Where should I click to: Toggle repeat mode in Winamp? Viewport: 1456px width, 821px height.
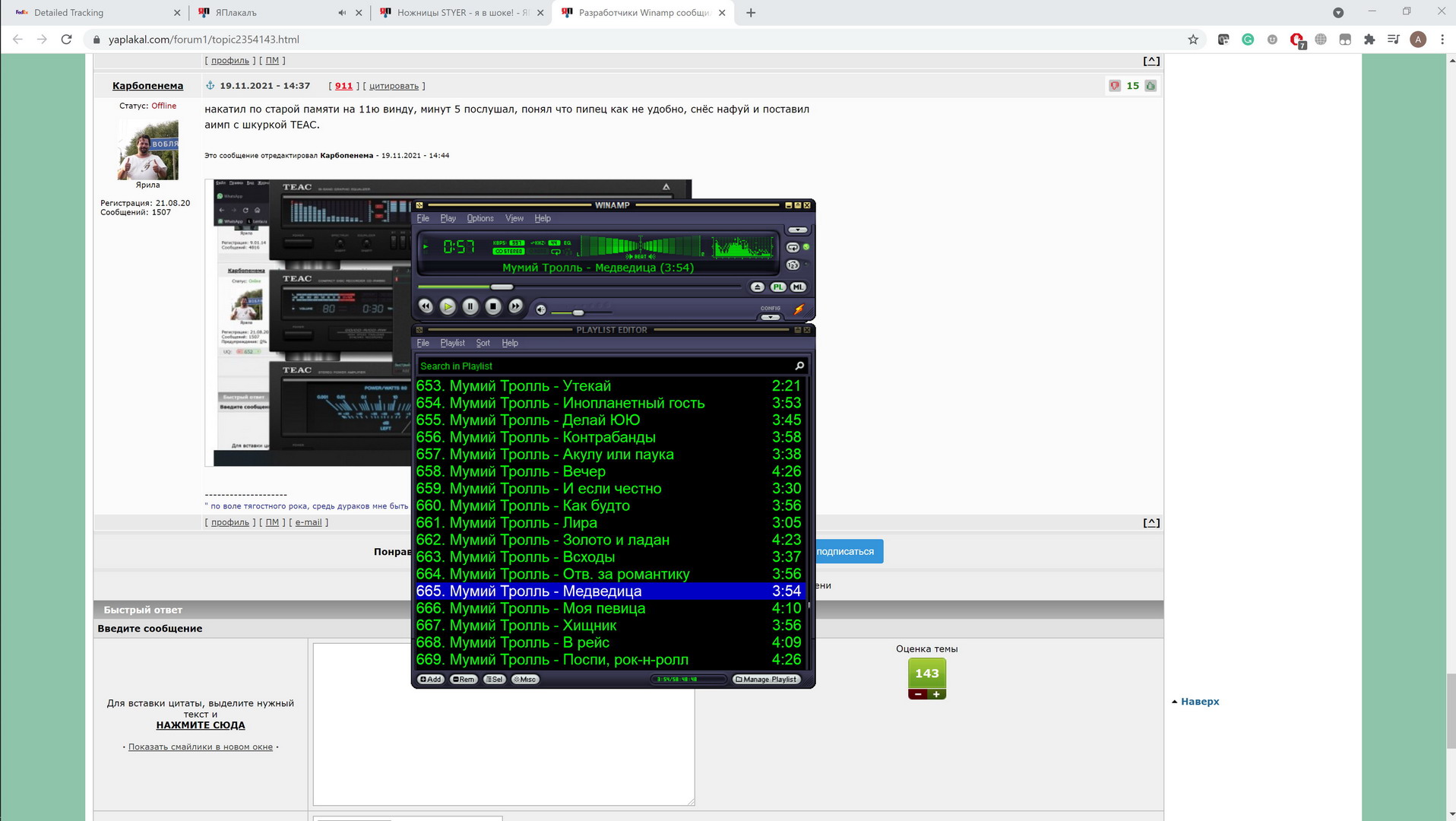[793, 248]
